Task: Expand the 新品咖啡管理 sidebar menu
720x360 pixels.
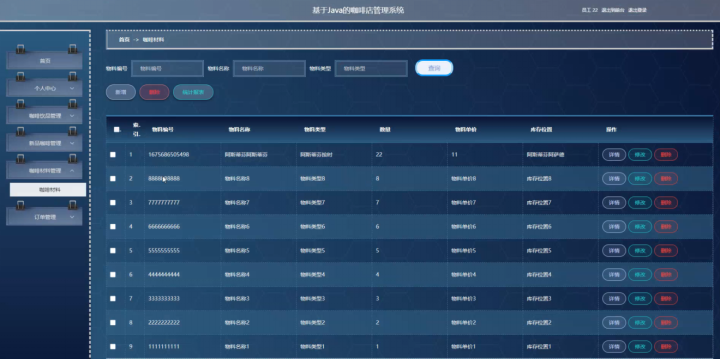Action: 44,143
